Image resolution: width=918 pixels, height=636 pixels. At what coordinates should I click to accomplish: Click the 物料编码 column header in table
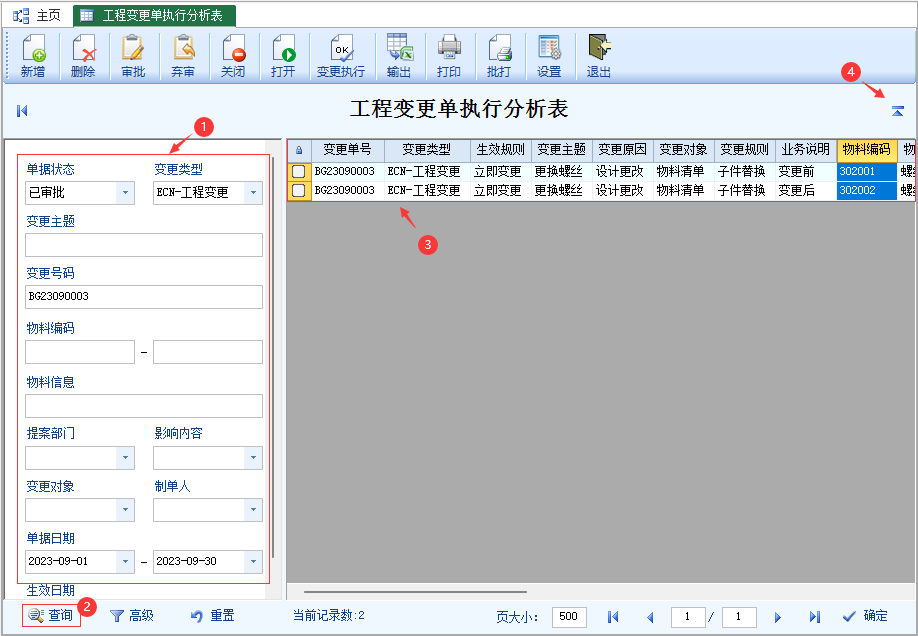[x=867, y=151]
